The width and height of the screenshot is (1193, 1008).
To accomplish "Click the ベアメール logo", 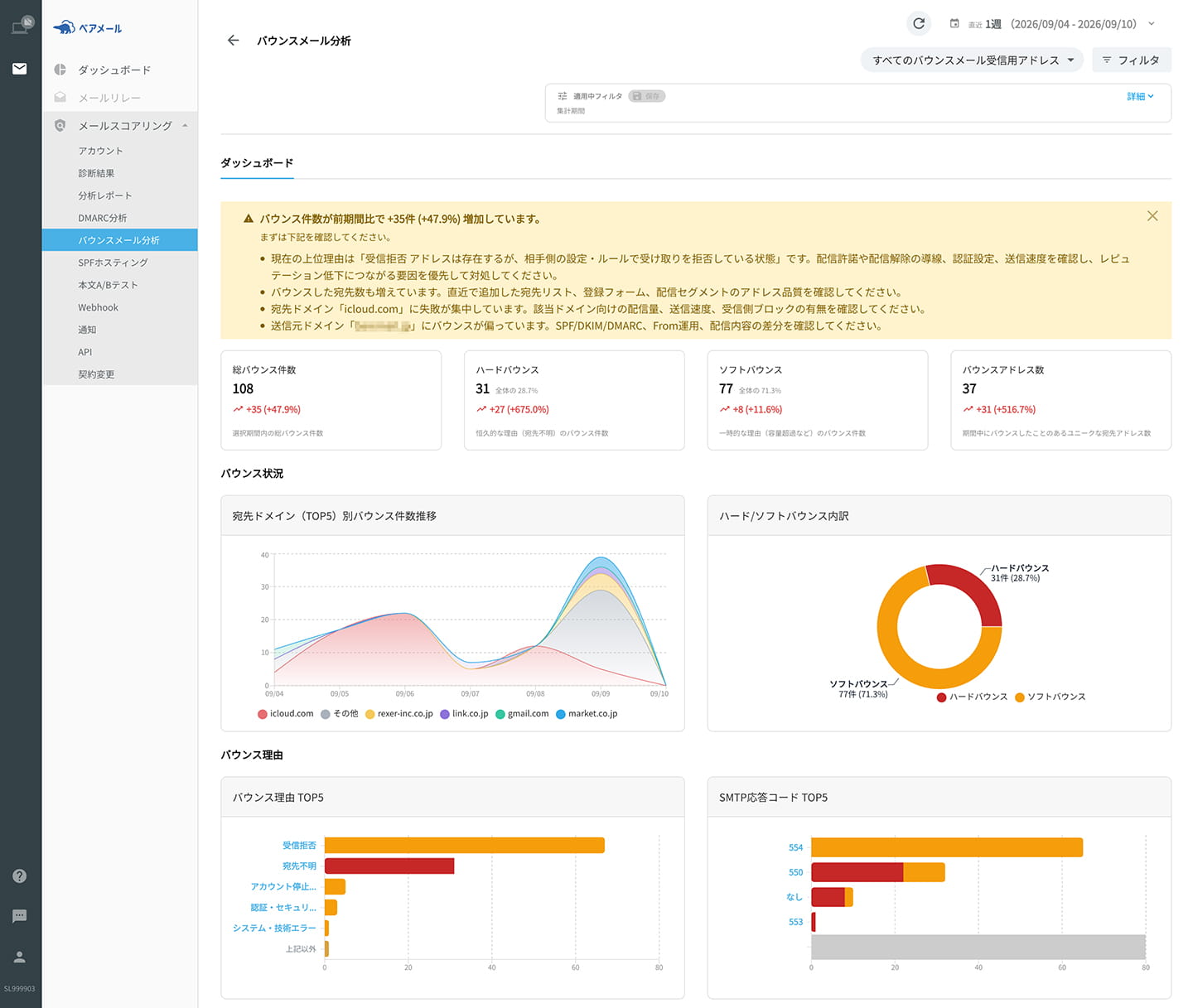I will 87,28.
